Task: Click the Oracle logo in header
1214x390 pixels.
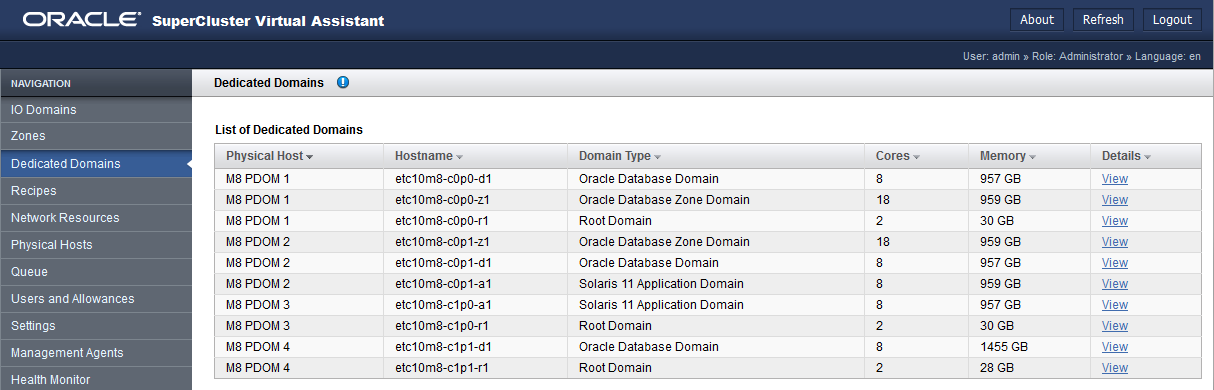Action: click(x=81, y=20)
